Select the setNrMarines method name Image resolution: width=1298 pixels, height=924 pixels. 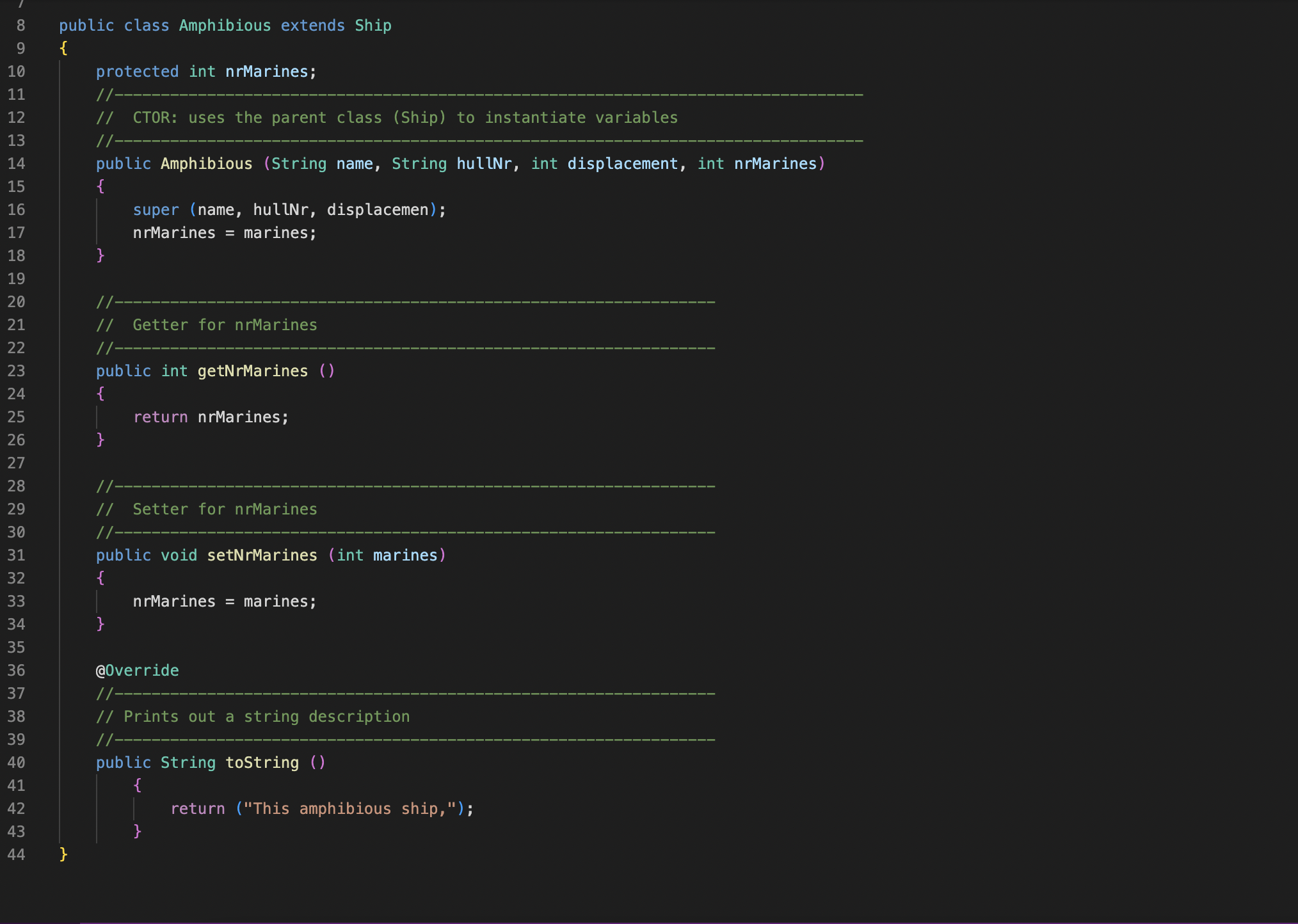pos(262,555)
